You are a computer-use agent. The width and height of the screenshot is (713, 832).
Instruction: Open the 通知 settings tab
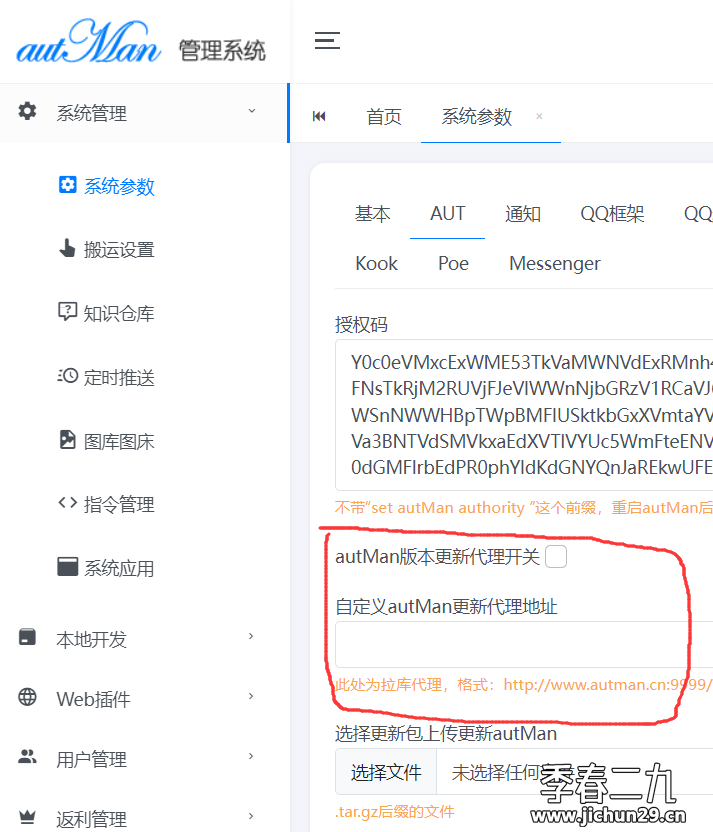pyautogui.click(x=523, y=214)
